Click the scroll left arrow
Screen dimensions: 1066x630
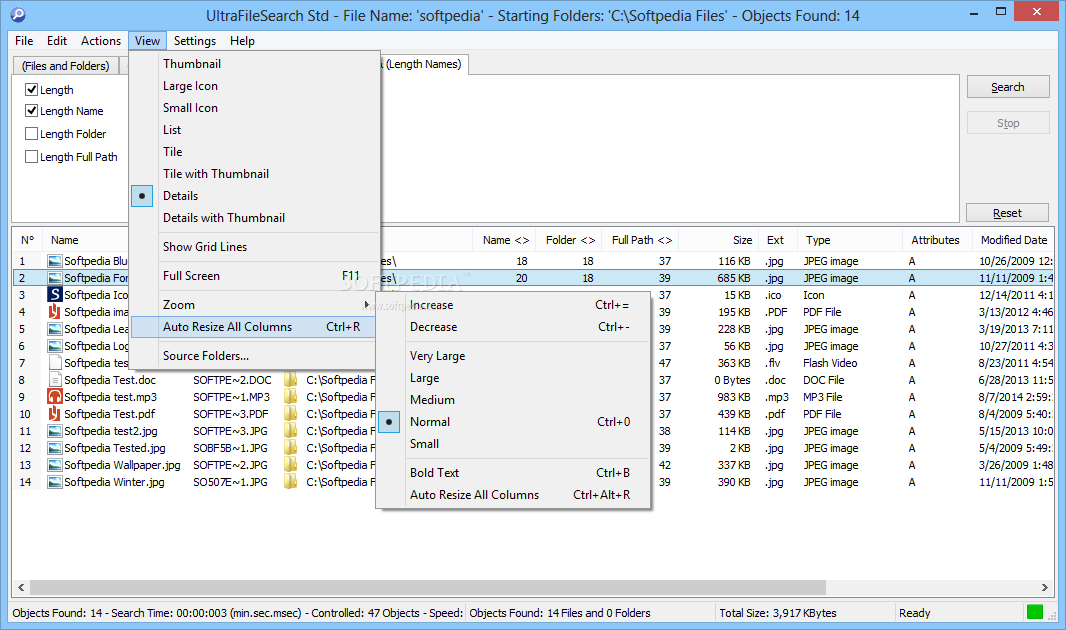[21, 587]
